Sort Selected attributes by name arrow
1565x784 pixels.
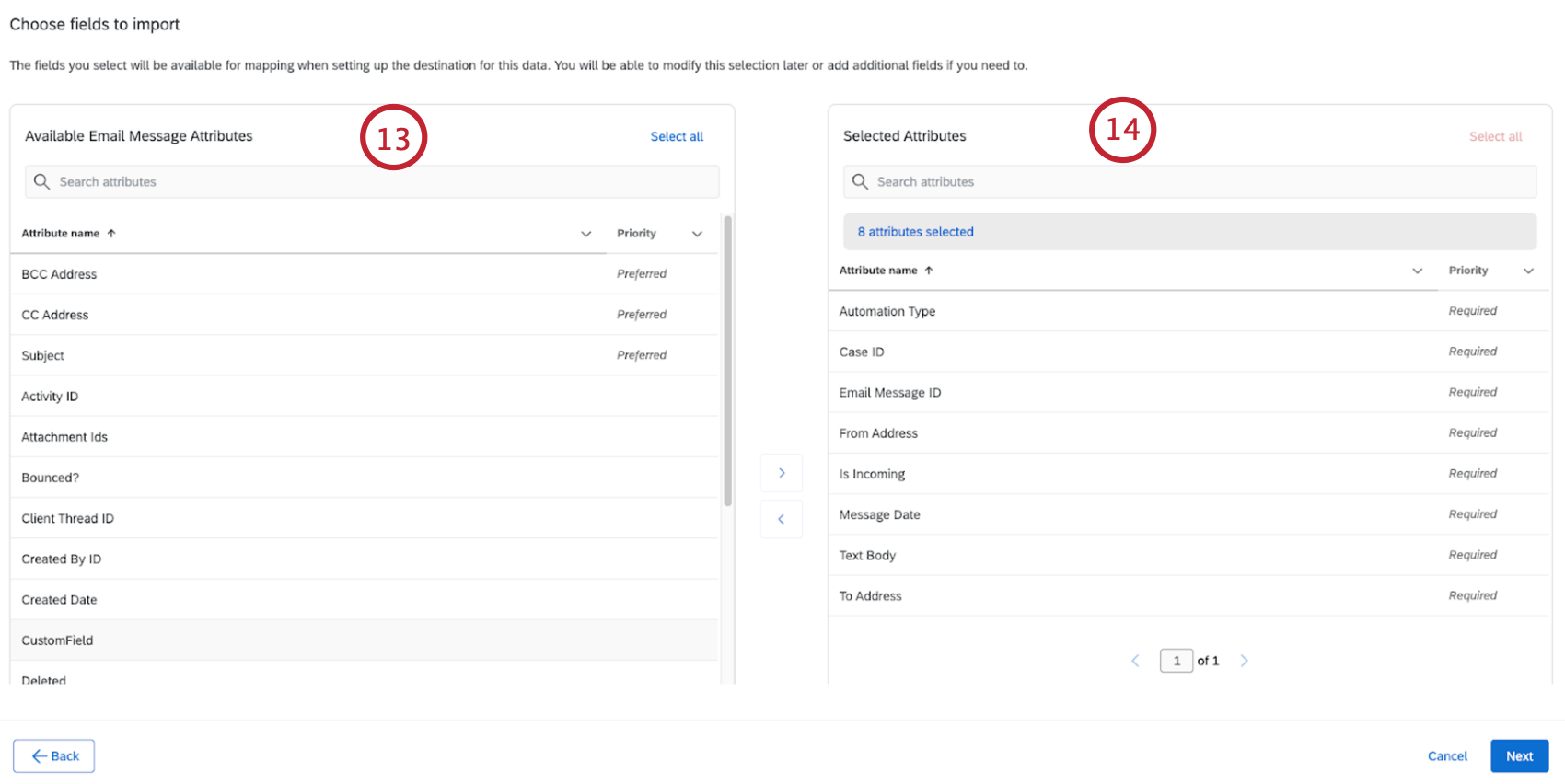(929, 271)
